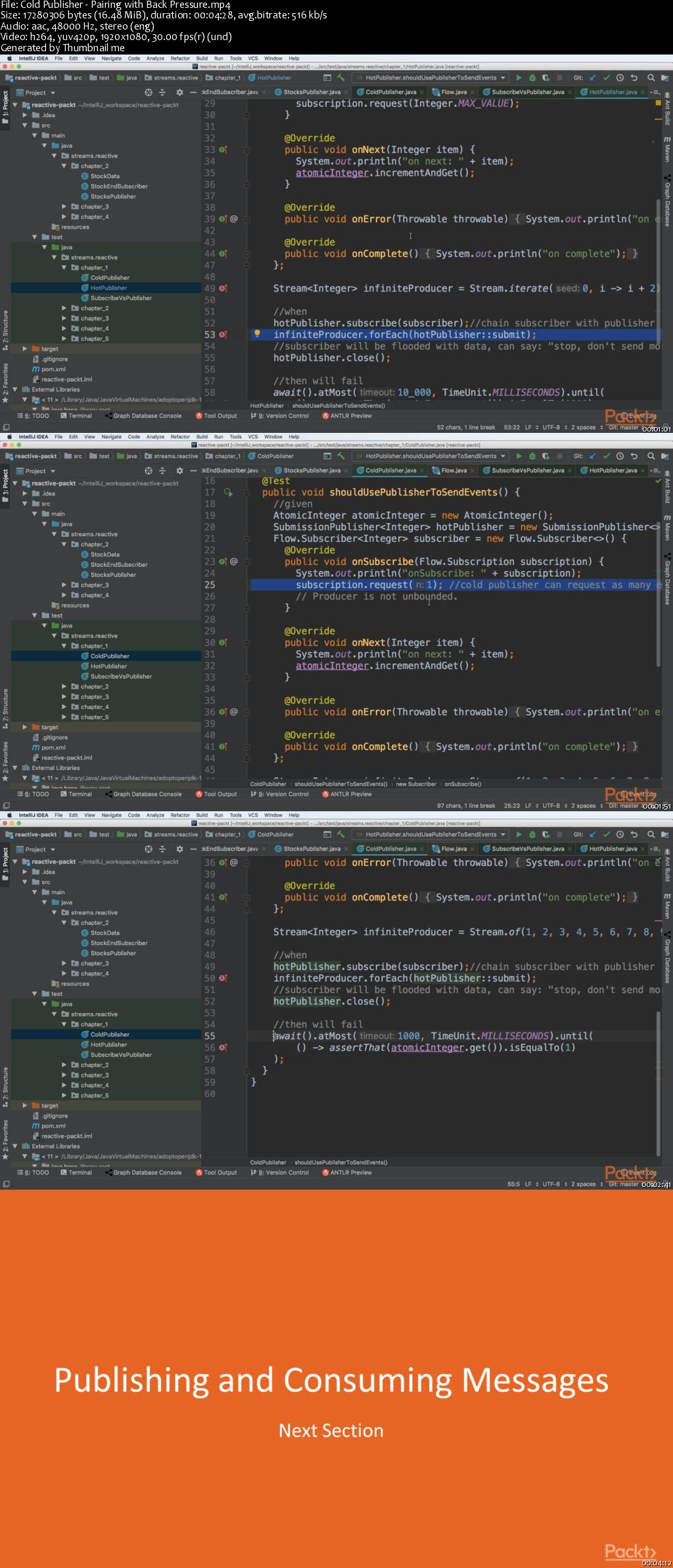
Task: Click timeout 1000 value on line 55
Action: point(408,1036)
